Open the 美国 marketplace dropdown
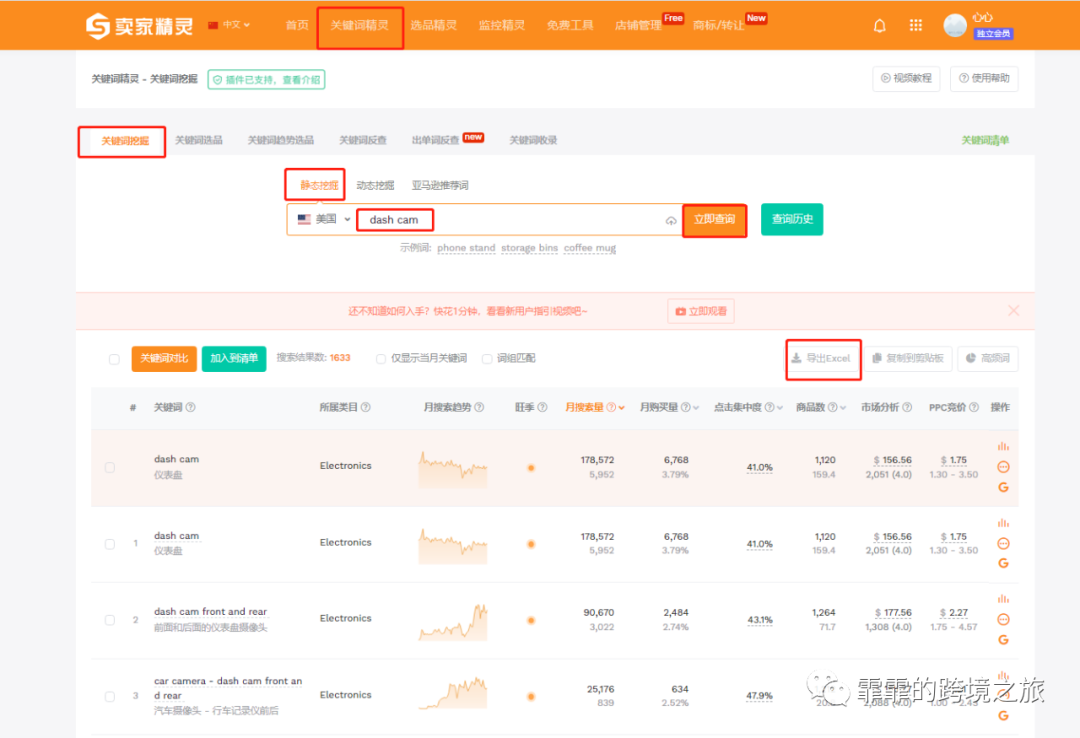Screen dimensions: 1080x738 coord(324,219)
